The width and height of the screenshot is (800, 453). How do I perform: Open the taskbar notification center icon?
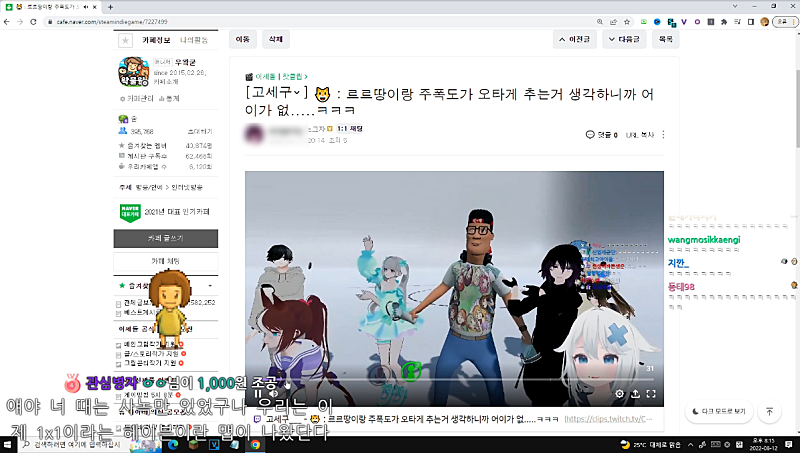point(789,445)
